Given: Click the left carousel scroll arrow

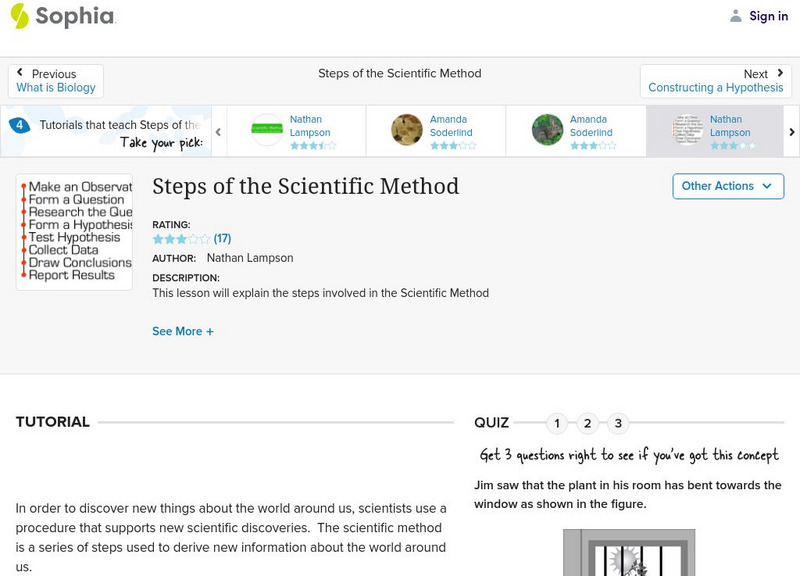Looking at the screenshot, I should coord(218,130).
